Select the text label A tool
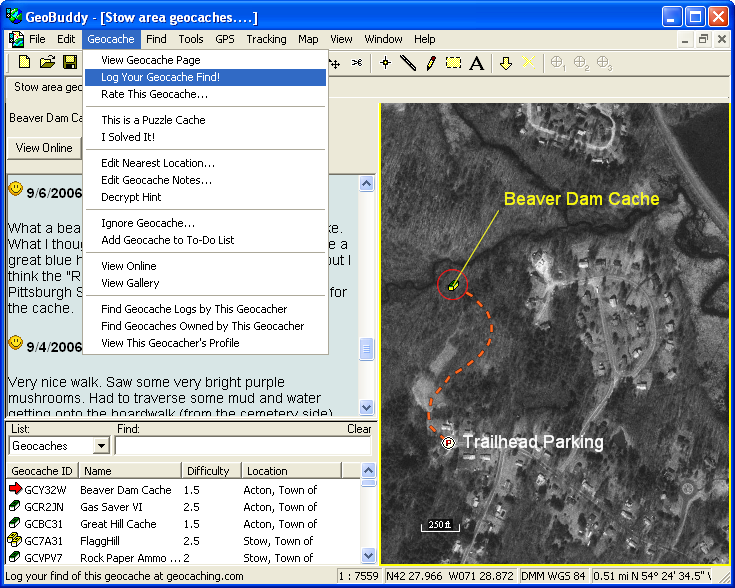This screenshot has height=588, width=735. (x=477, y=63)
